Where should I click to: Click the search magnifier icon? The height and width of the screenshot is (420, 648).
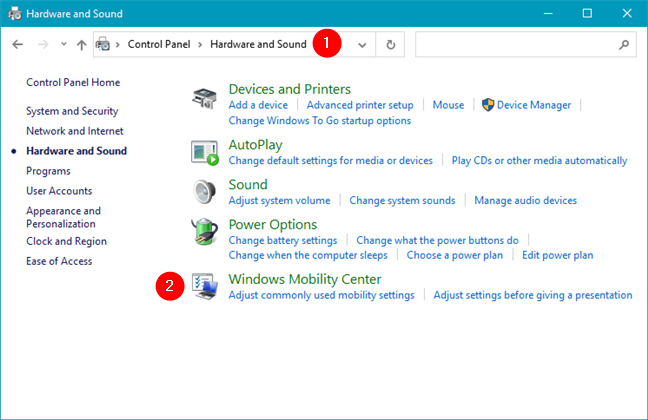point(624,45)
